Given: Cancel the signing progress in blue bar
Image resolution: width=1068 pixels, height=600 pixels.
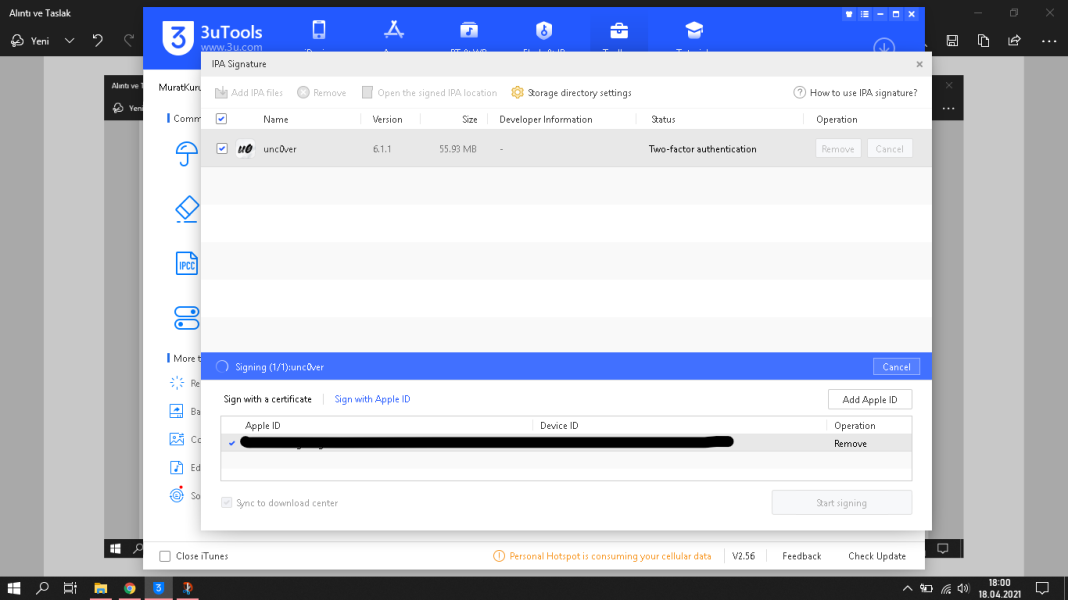Looking at the screenshot, I should pyautogui.click(x=896, y=367).
